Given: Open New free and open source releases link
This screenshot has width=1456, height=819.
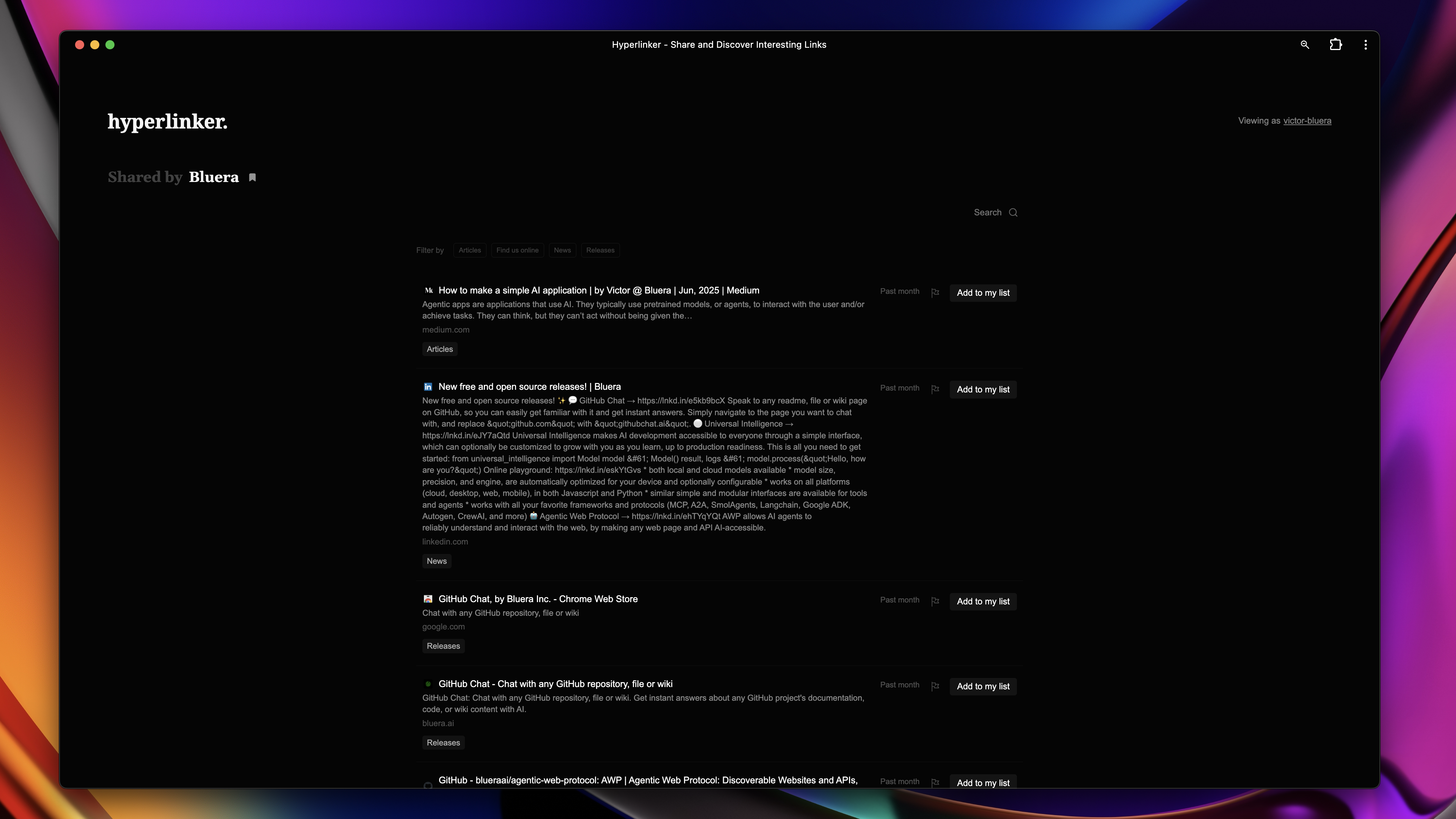Looking at the screenshot, I should point(530,387).
